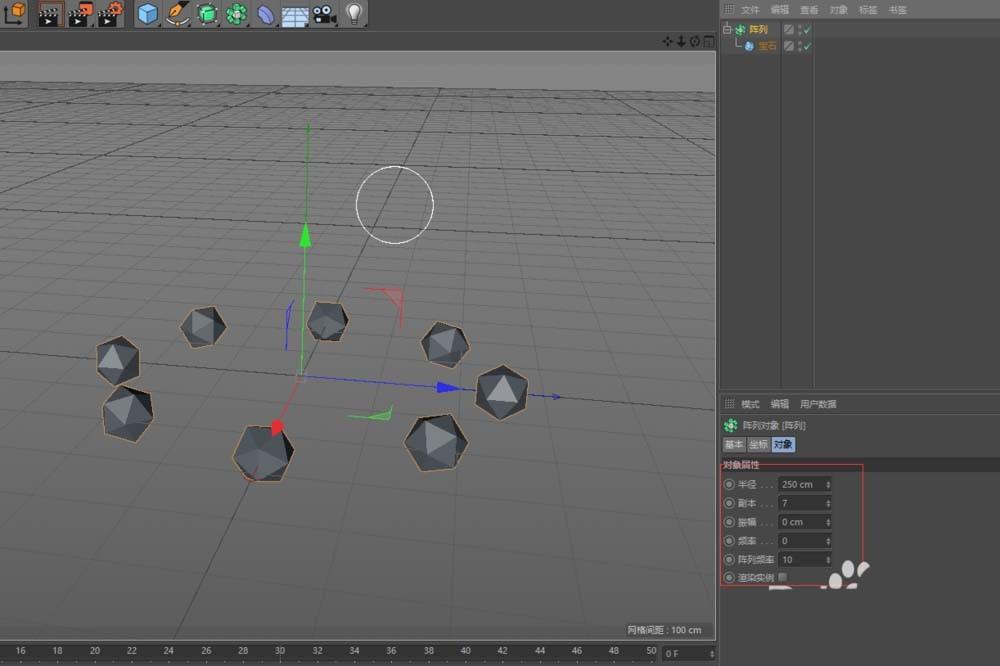Collapse the 阵列 object hierarchy
Image resolution: width=1000 pixels, height=666 pixels.
click(726, 29)
